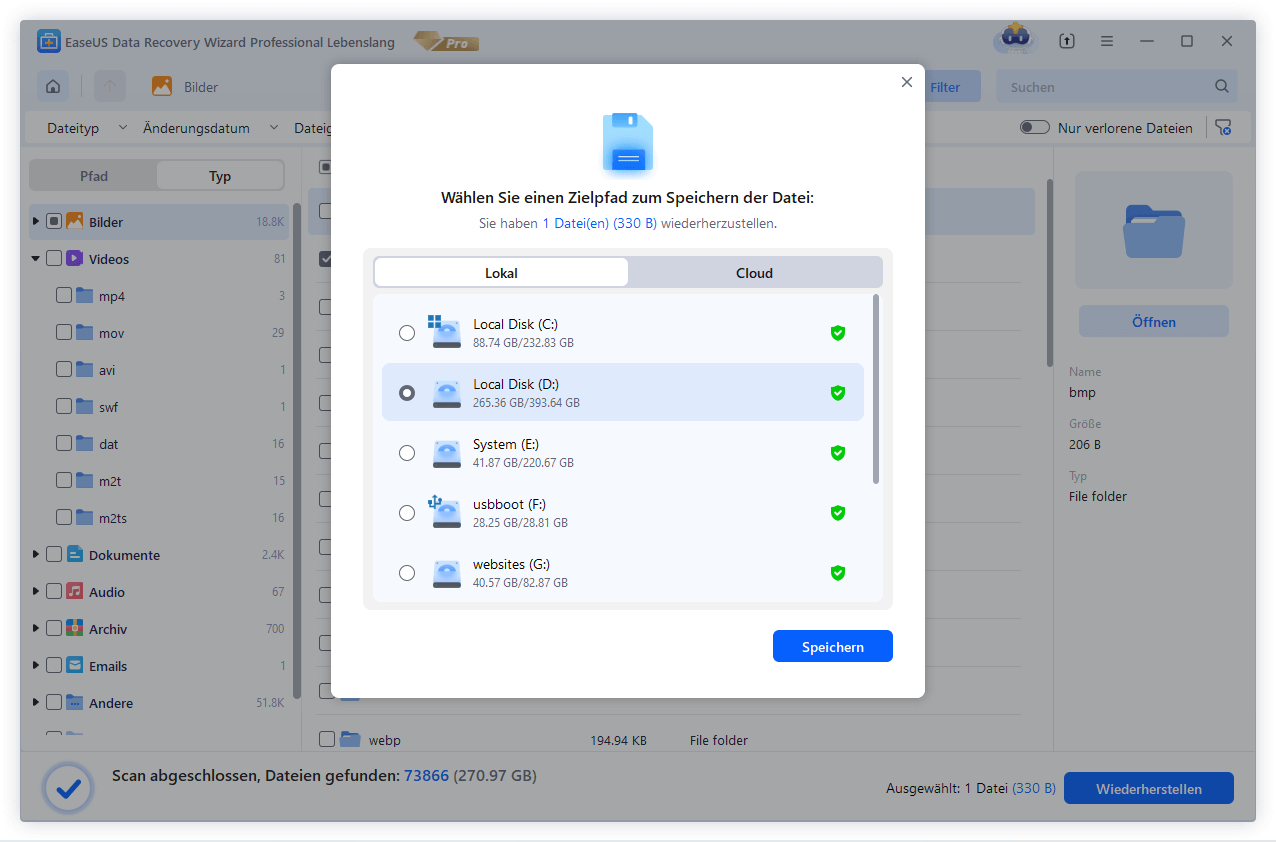Click the Emails category icon
The height and width of the screenshot is (842, 1276).
pyautogui.click(x=75, y=665)
